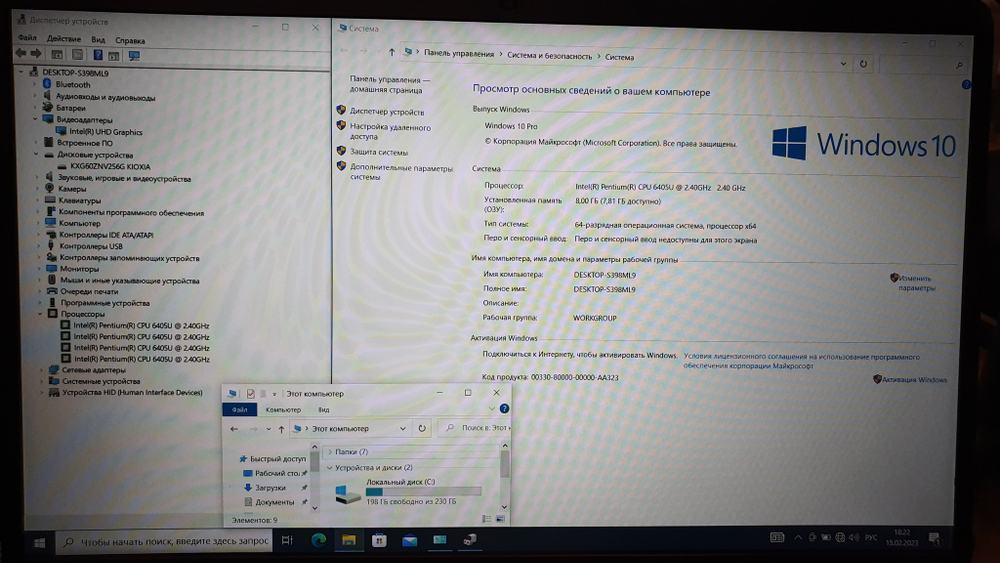Viewport: 1000px width, 563px height.
Task: Launch Microsoft Edge from taskbar
Action: [318, 540]
